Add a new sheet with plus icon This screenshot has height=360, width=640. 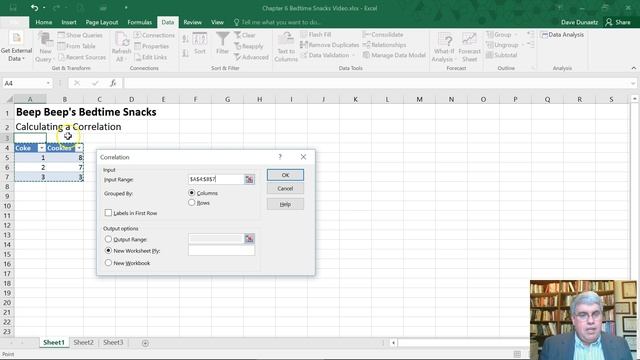click(x=145, y=343)
